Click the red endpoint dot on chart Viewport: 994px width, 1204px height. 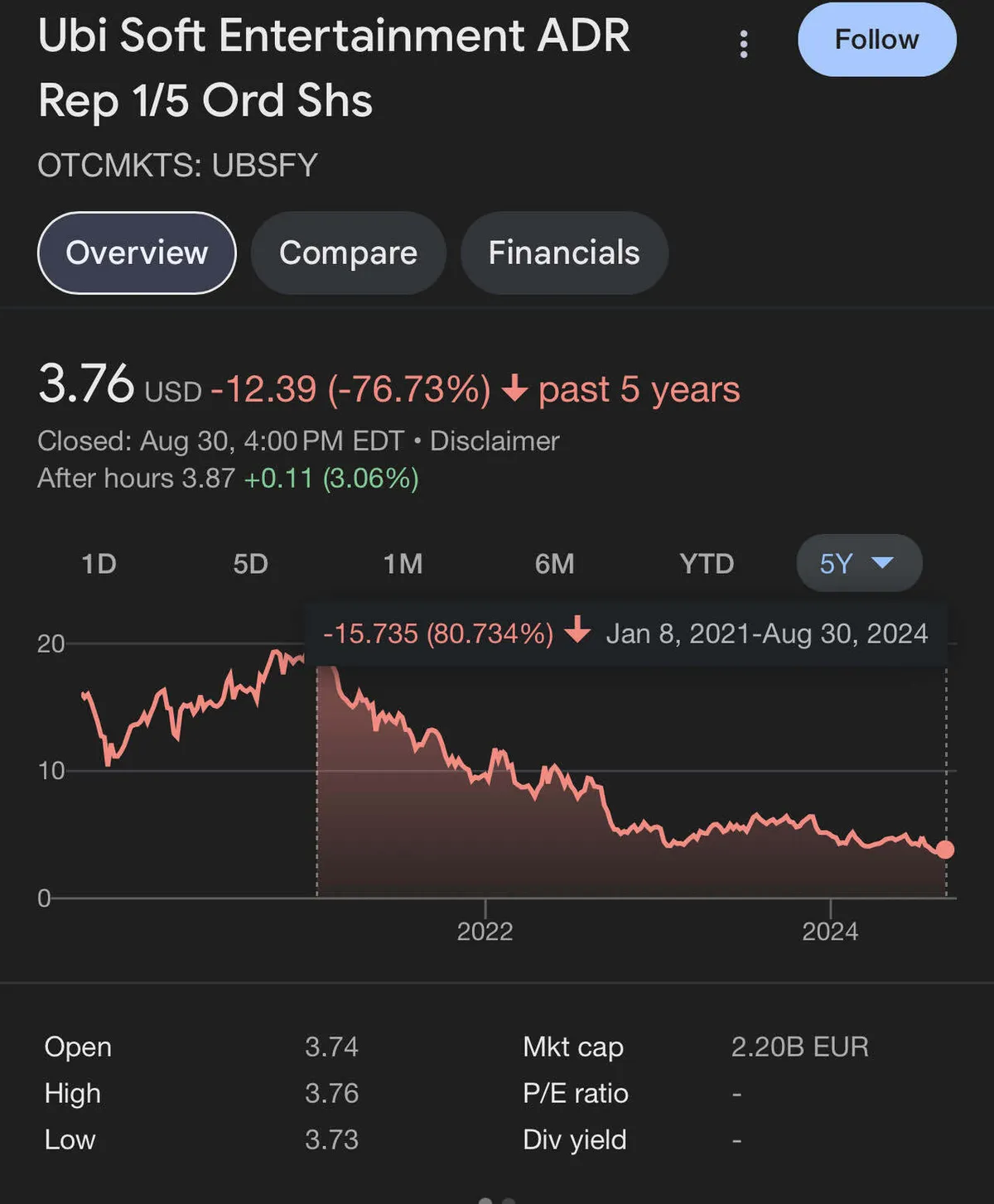pos(945,850)
